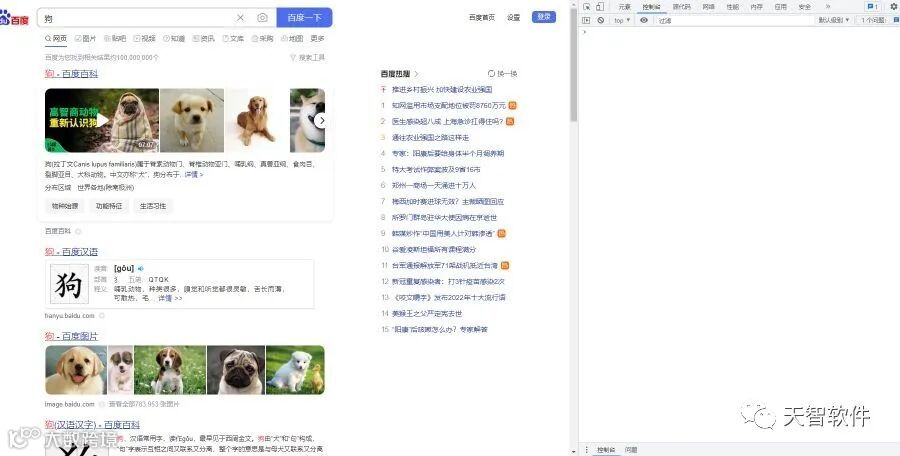Click the pug photo in Baidu images row
The width and height of the screenshot is (900, 456).
(x=236, y=370)
